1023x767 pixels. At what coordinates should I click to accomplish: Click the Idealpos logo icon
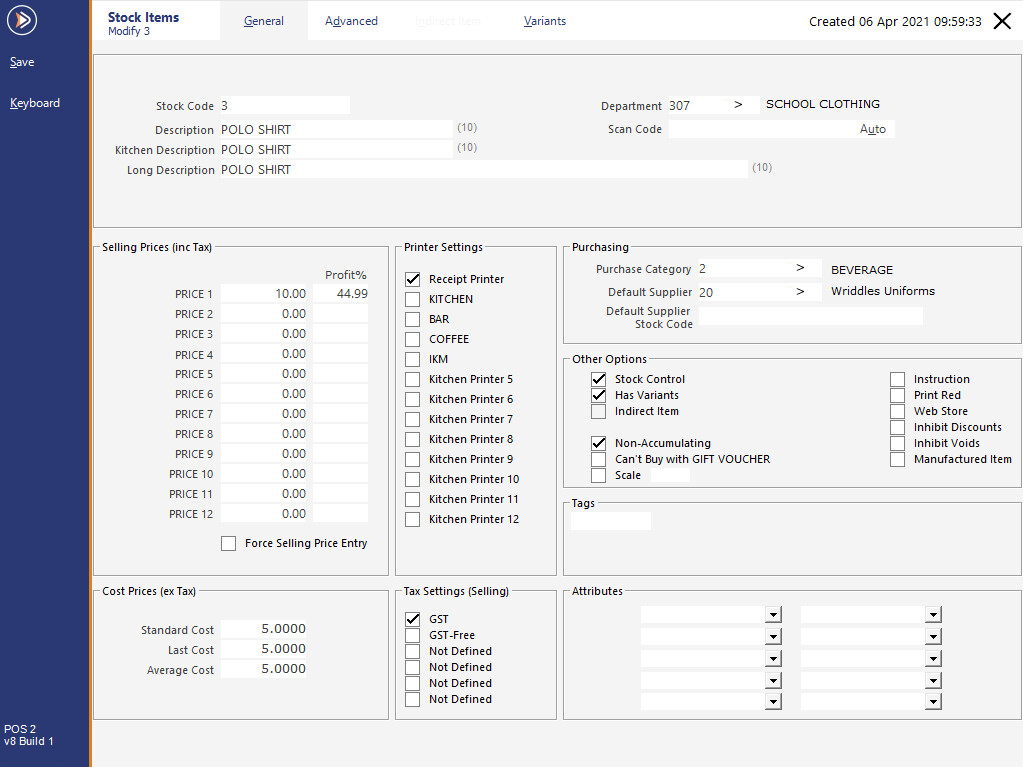coord(22,20)
